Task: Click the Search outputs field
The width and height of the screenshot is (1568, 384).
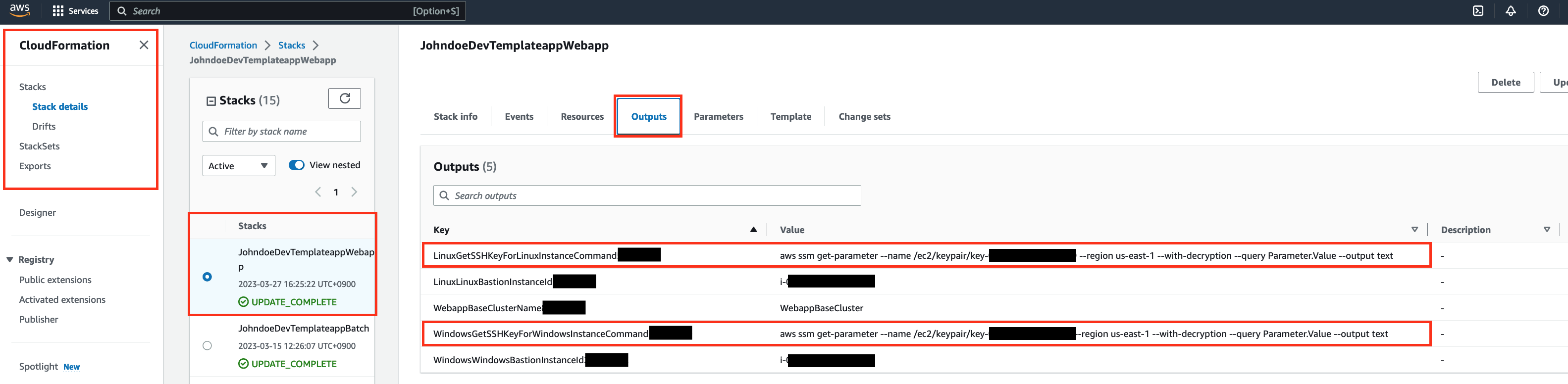Action: 646,196
